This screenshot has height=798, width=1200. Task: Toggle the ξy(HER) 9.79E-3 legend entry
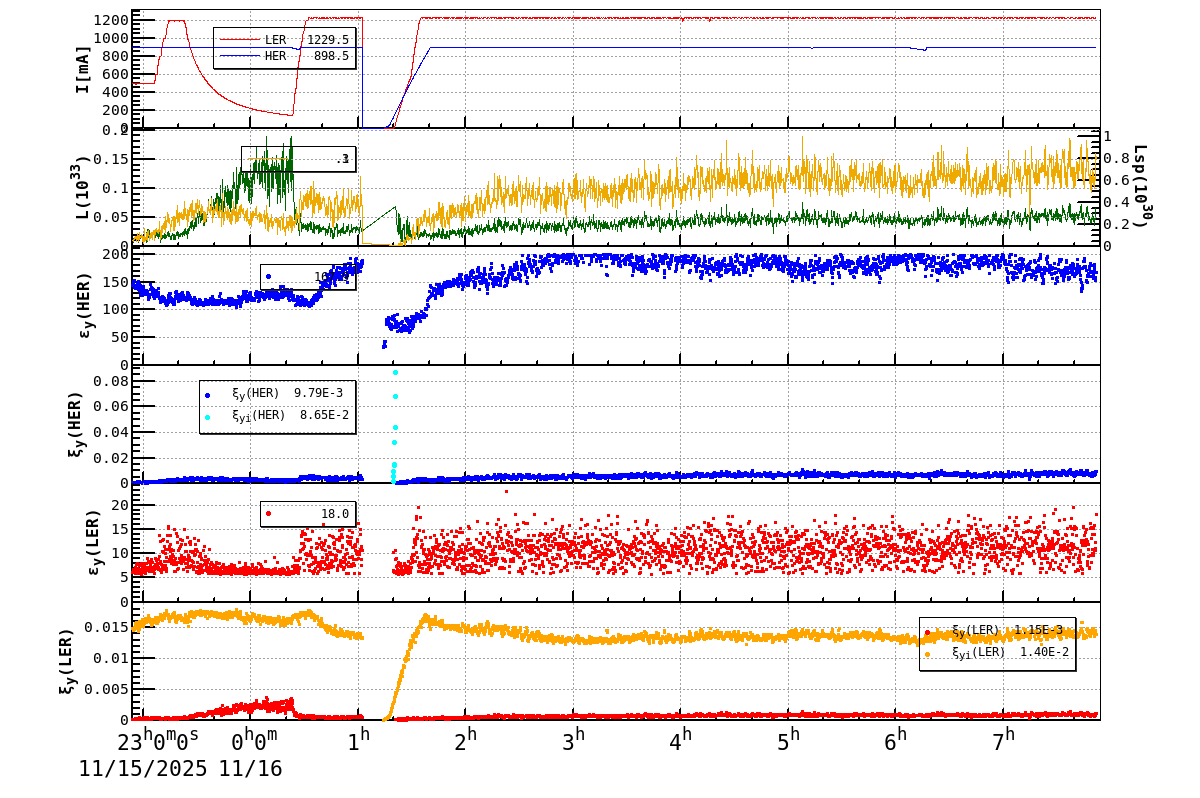click(x=290, y=393)
